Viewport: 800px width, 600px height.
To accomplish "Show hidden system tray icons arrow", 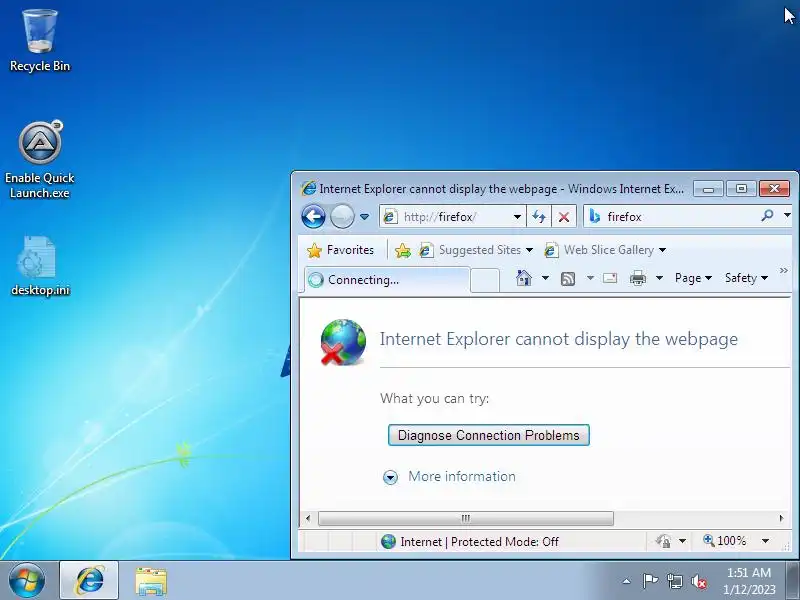I will [627, 581].
